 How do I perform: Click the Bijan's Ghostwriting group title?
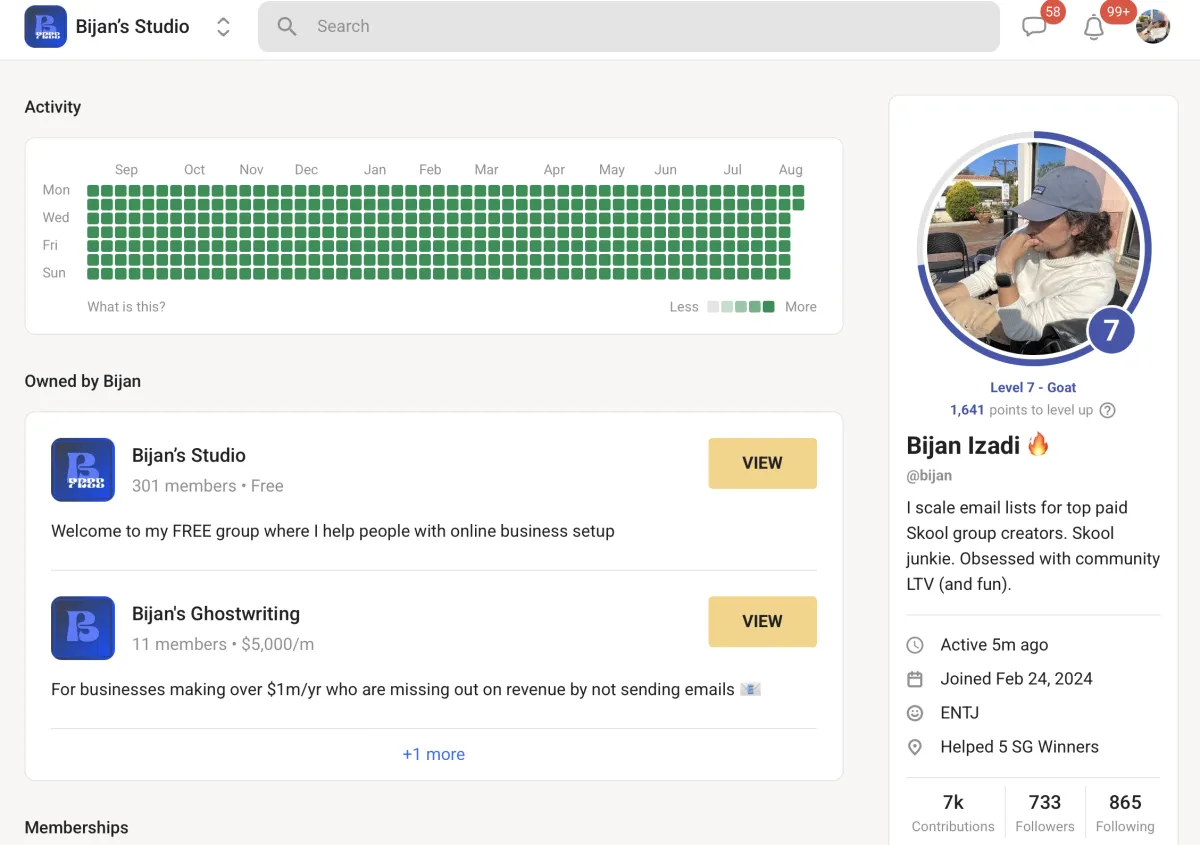click(x=216, y=614)
